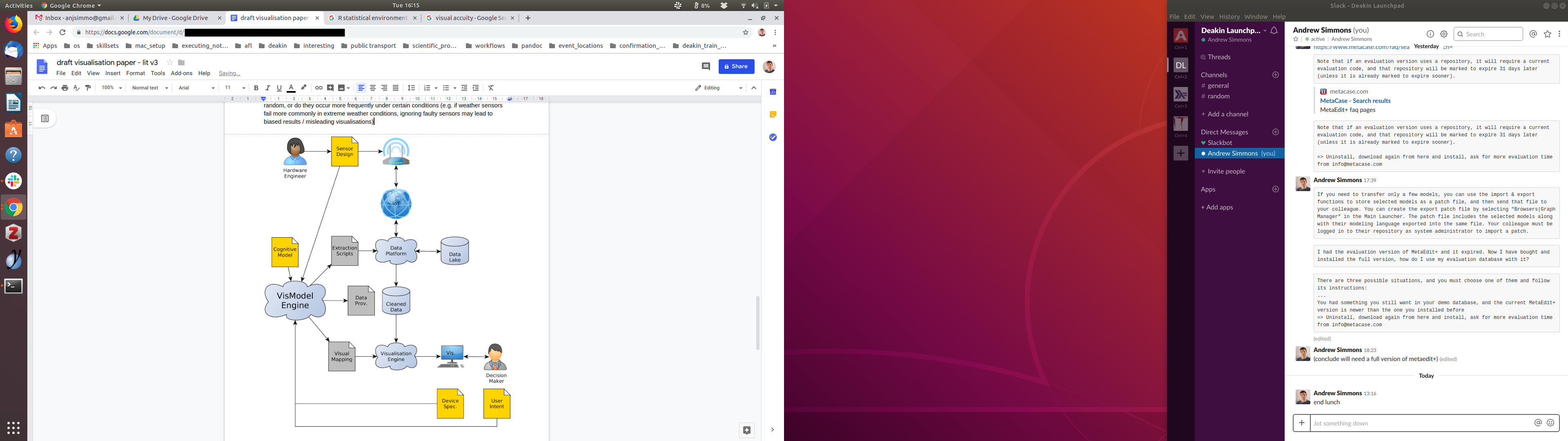Select the paint format tool
Viewport: 1568px width, 441px height.
pyautogui.click(x=88, y=88)
